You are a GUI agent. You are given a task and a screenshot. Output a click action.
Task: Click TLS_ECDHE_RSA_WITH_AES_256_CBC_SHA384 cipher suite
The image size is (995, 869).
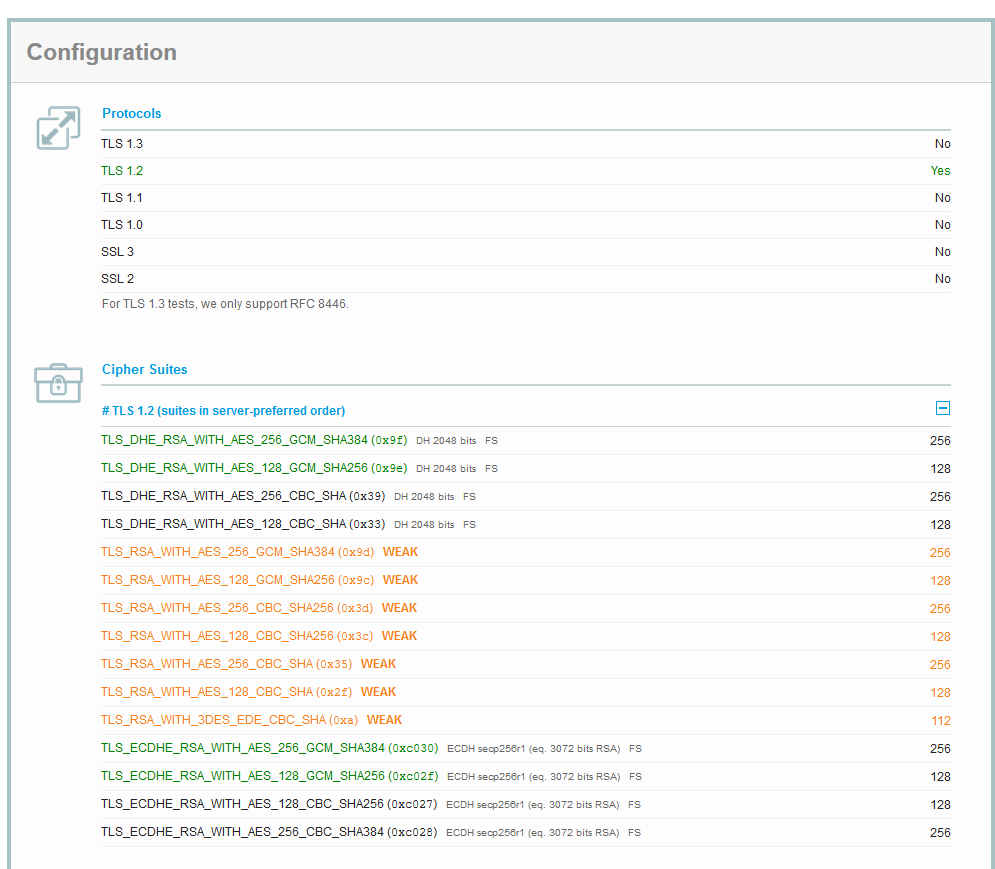coord(243,832)
